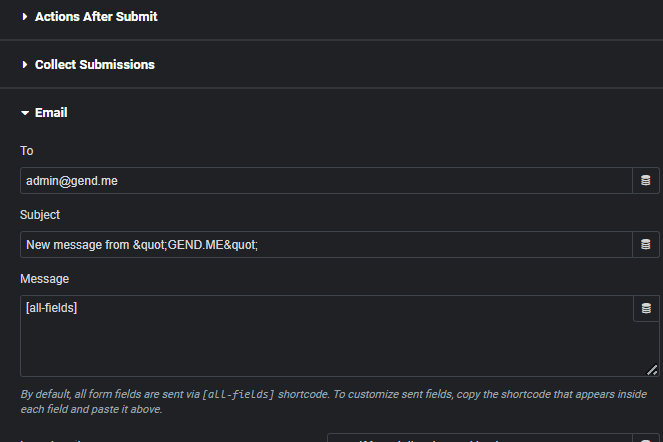663x442 pixels.
Task: Click the admin@gend.me text in To field
Action: coord(72,181)
